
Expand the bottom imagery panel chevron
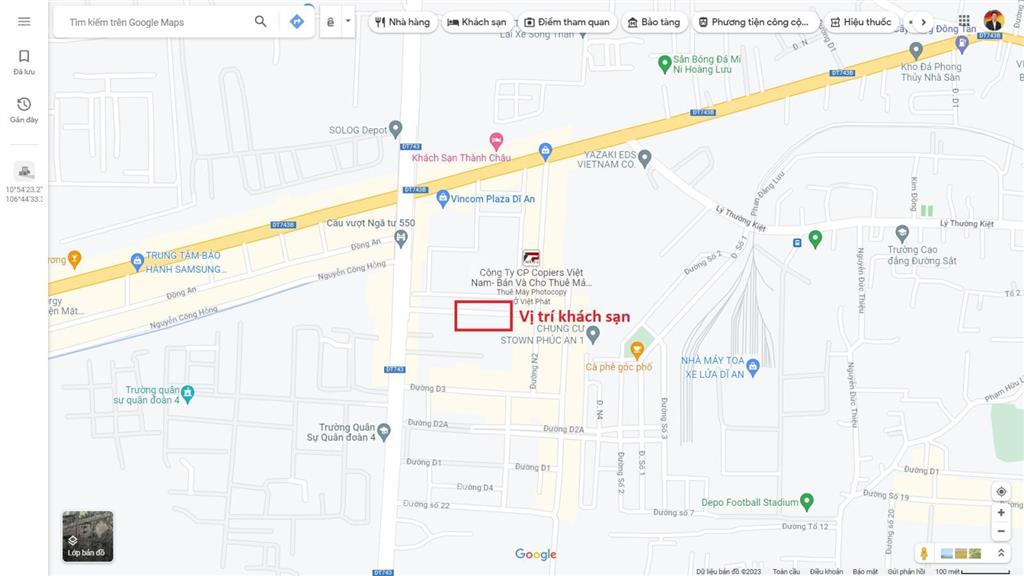[1001, 553]
